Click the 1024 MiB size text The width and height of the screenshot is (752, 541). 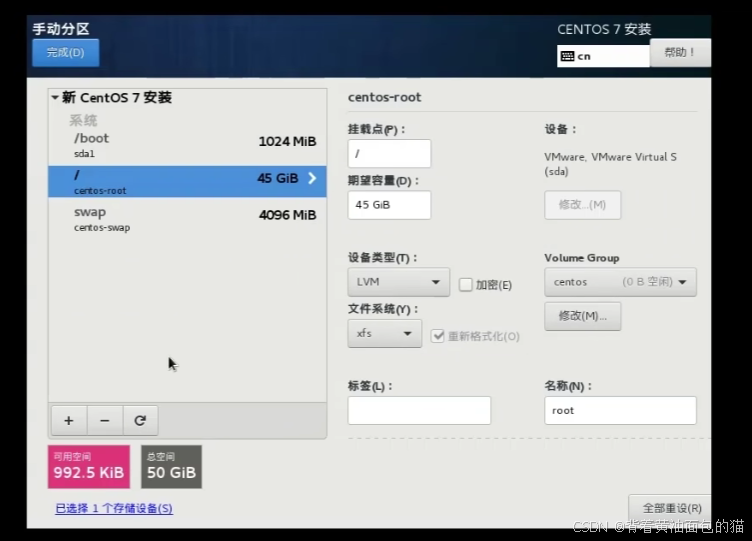pos(287,141)
